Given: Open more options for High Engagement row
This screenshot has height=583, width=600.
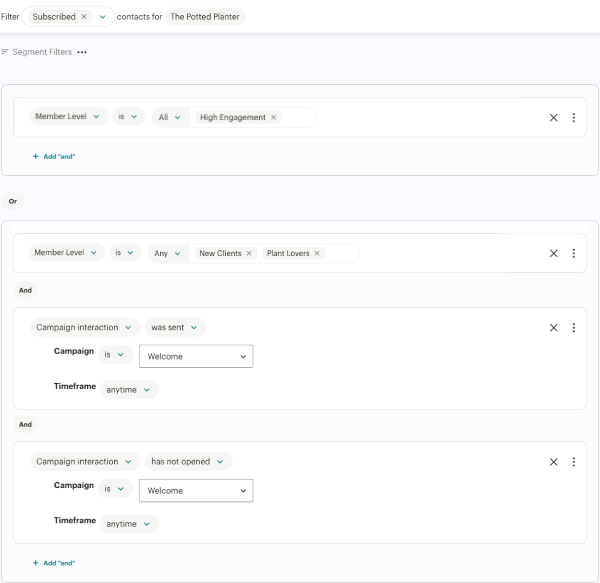Looking at the screenshot, I should click(x=573, y=117).
